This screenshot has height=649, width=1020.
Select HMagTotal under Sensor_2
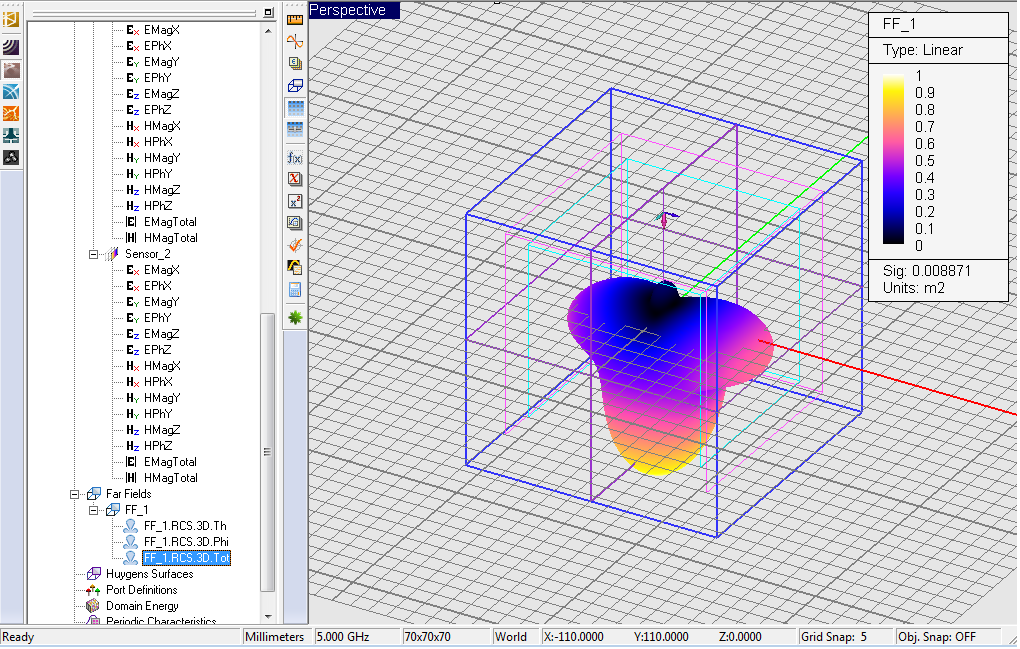(170, 477)
